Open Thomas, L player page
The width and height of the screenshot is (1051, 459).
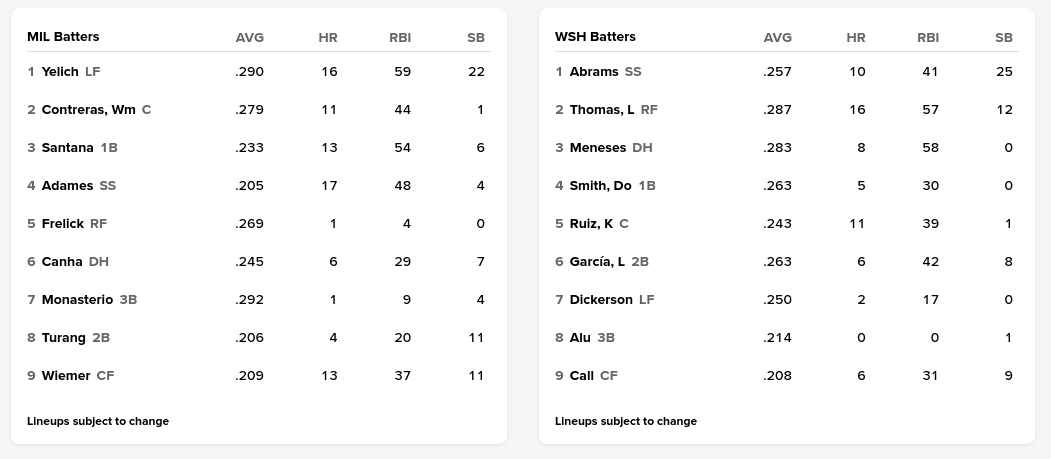[602, 110]
